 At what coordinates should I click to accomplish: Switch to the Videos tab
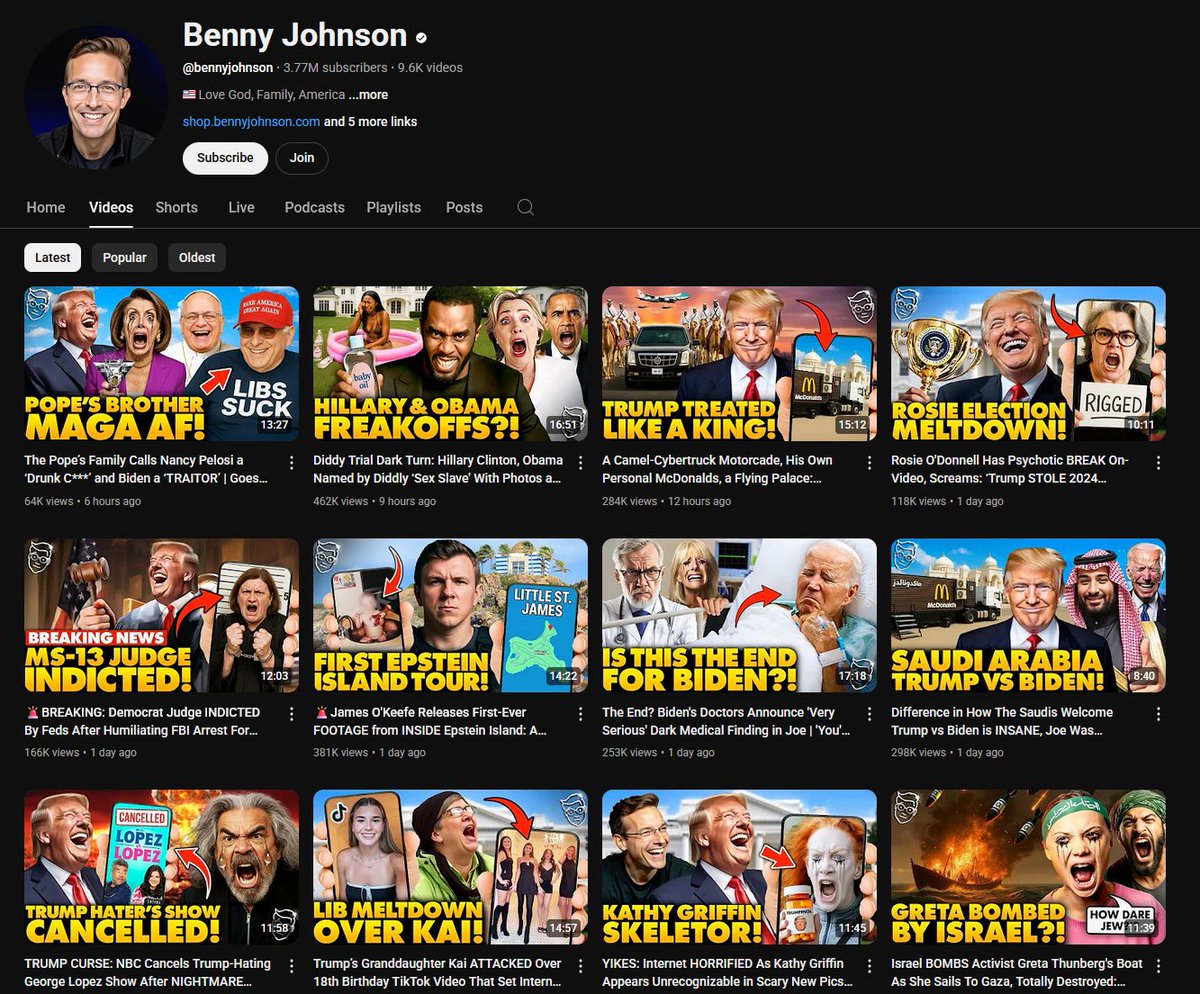111,208
